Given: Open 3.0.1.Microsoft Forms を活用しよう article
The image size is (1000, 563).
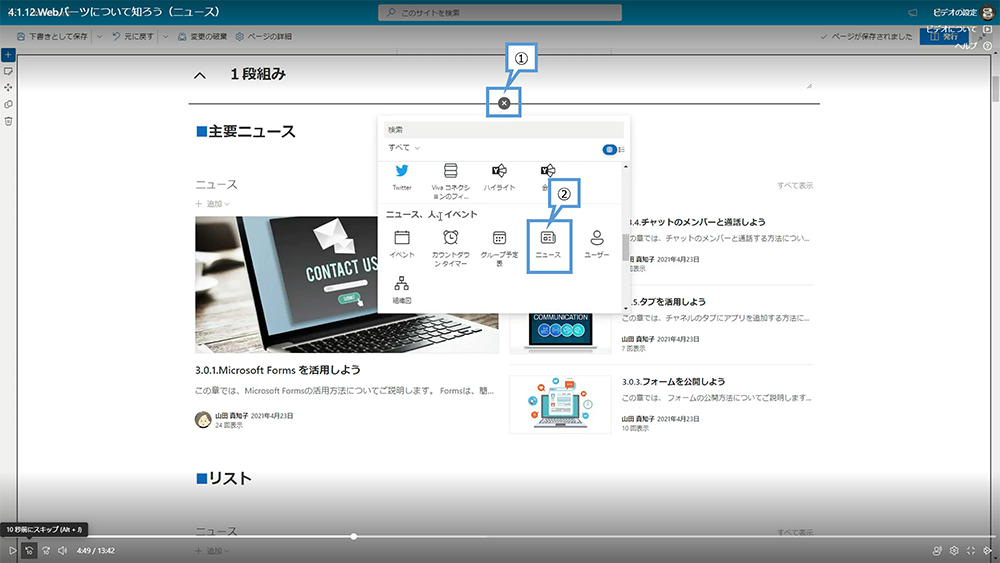Looking at the screenshot, I should pos(277,370).
